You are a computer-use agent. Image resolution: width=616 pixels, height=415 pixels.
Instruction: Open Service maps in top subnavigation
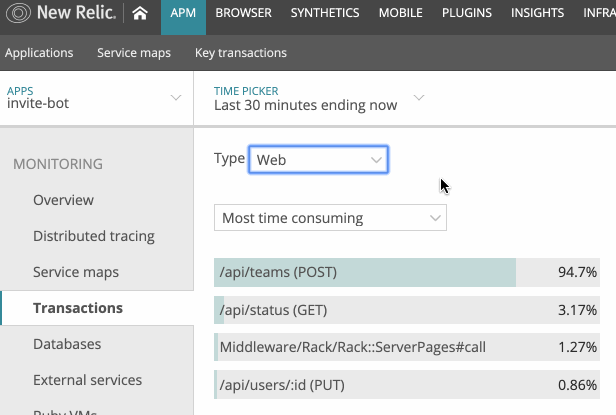pos(134,53)
